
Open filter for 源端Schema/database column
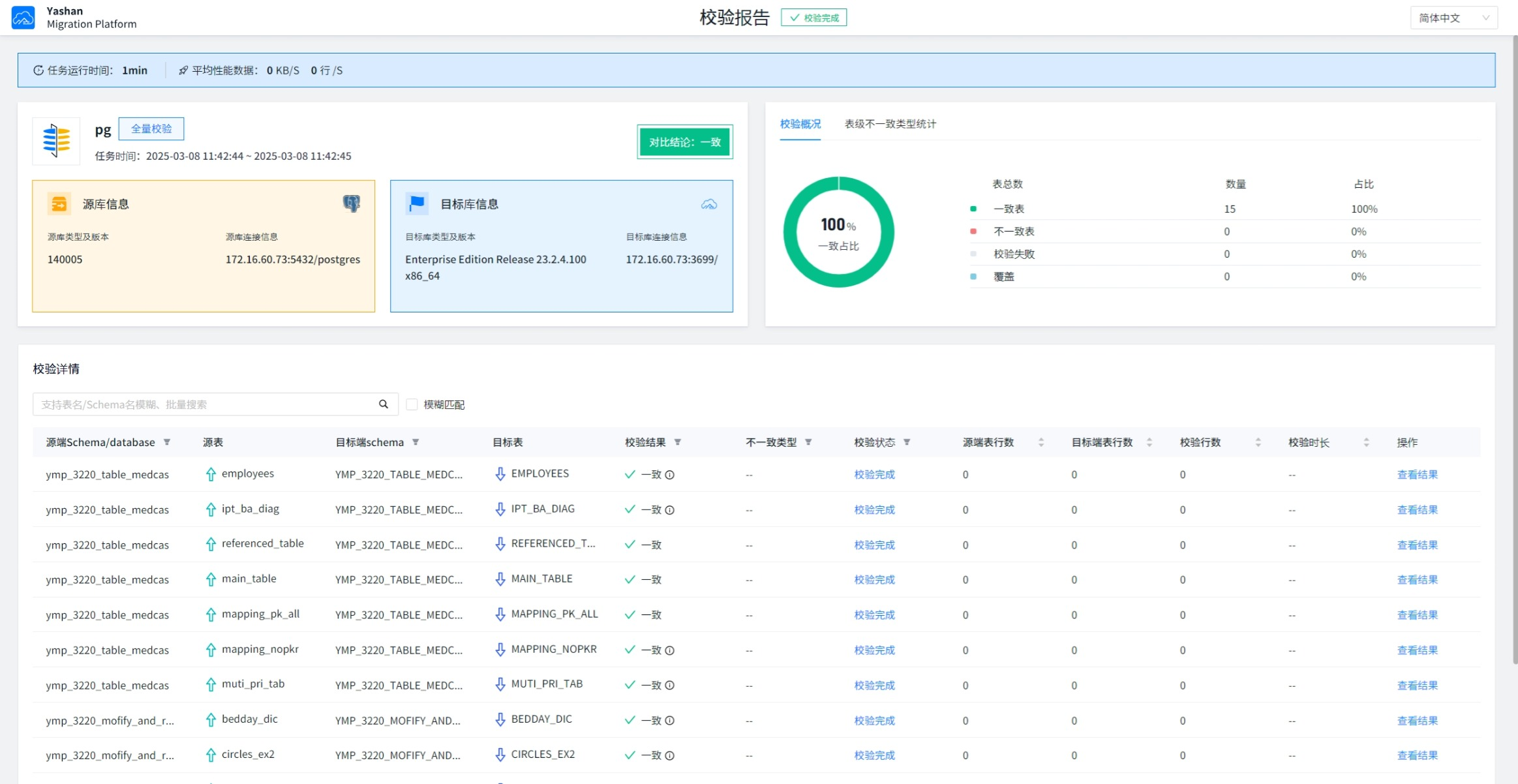pyautogui.click(x=167, y=442)
